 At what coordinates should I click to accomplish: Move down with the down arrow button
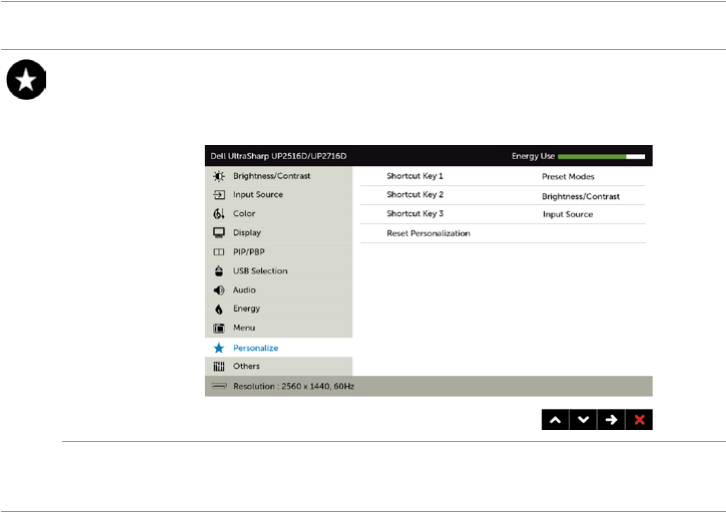point(583,419)
